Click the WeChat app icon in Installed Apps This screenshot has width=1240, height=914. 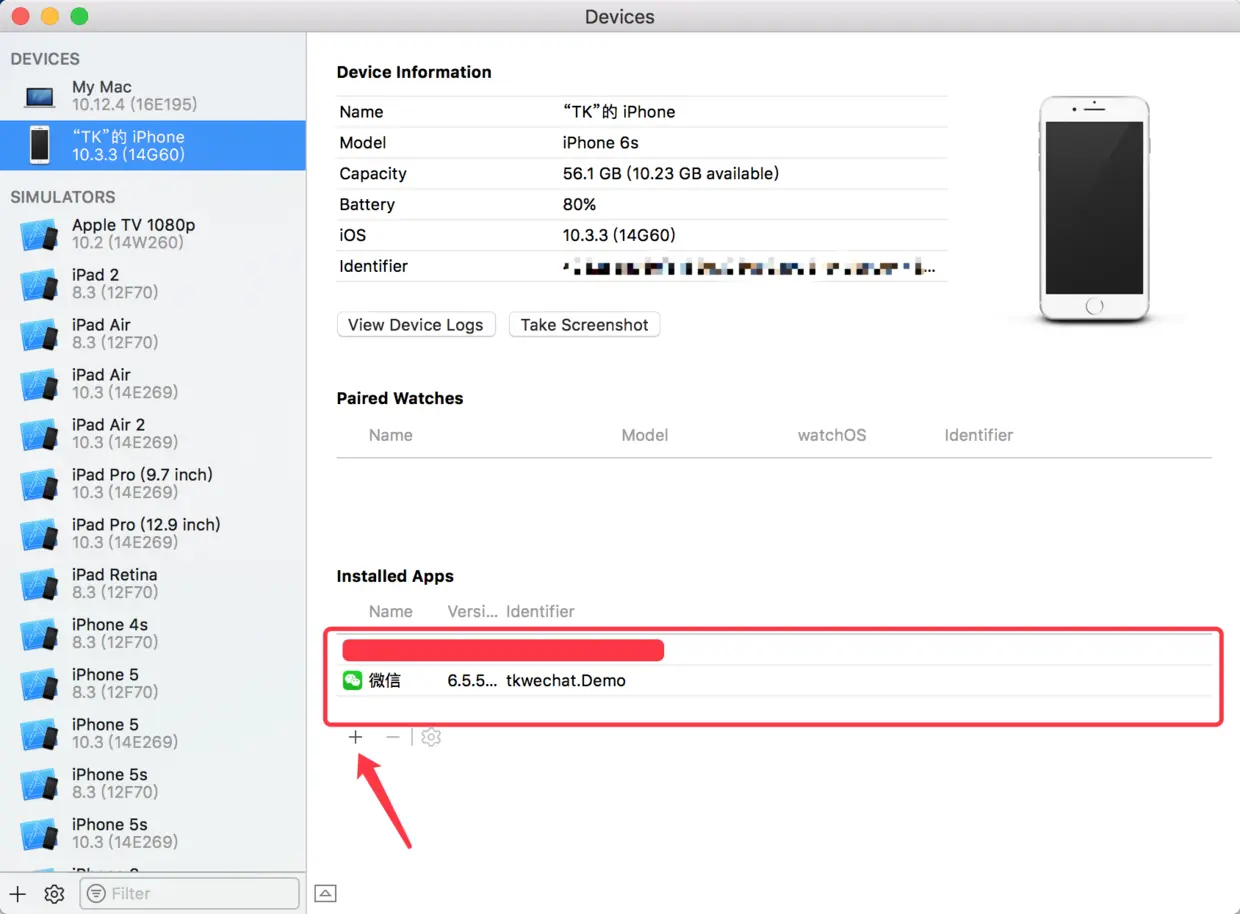[x=352, y=680]
